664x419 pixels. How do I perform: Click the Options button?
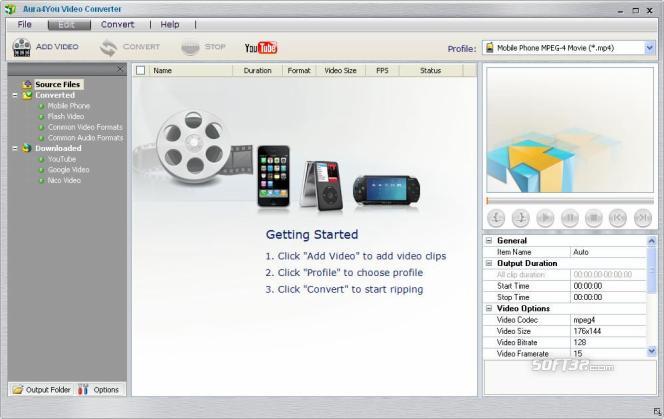[100, 390]
